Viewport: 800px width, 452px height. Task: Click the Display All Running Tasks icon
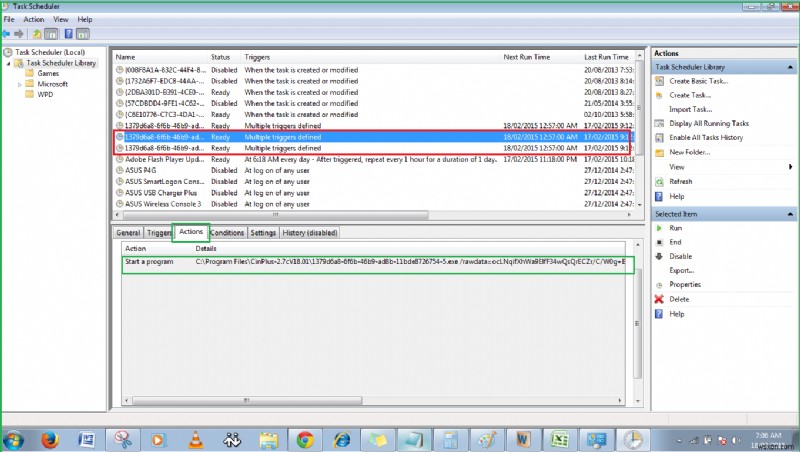[x=659, y=123]
